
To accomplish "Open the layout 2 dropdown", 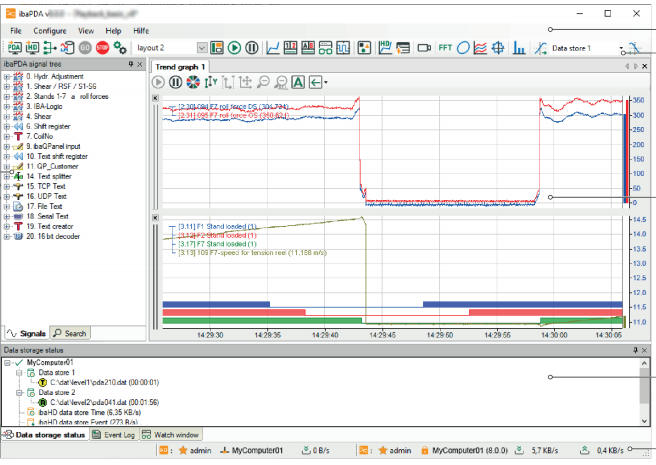I will (203, 48).
